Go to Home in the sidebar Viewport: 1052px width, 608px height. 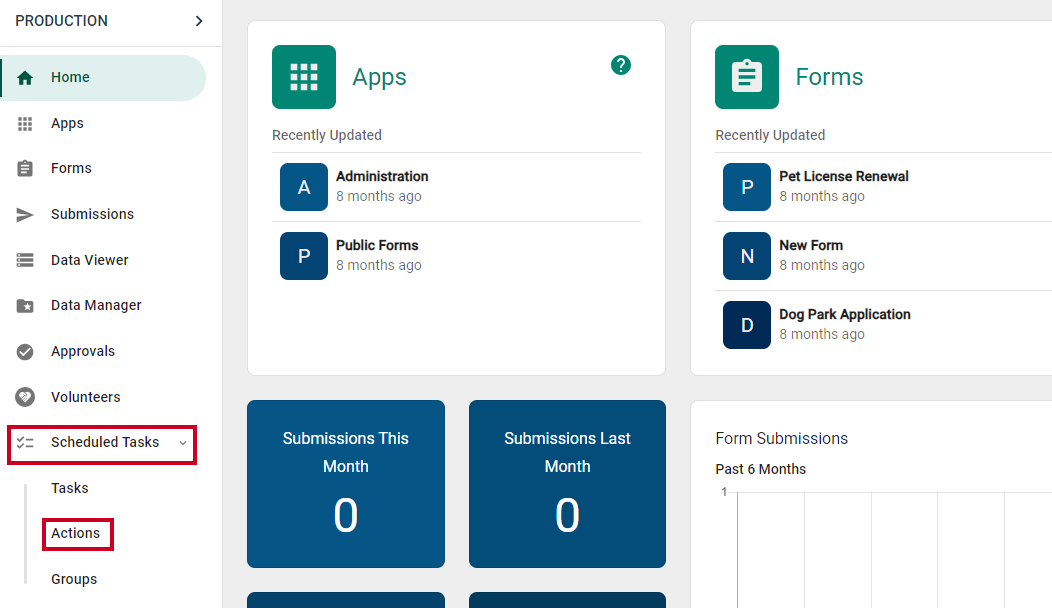click(x=103, y=78)
